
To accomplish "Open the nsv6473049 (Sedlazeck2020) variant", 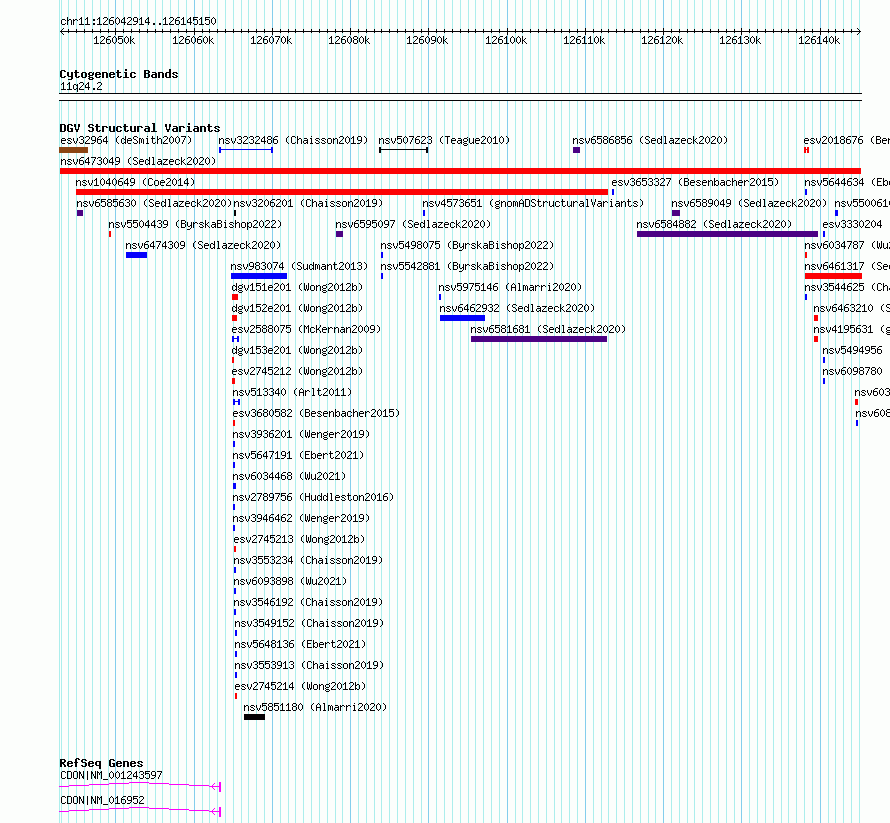I will click(138, 161).
